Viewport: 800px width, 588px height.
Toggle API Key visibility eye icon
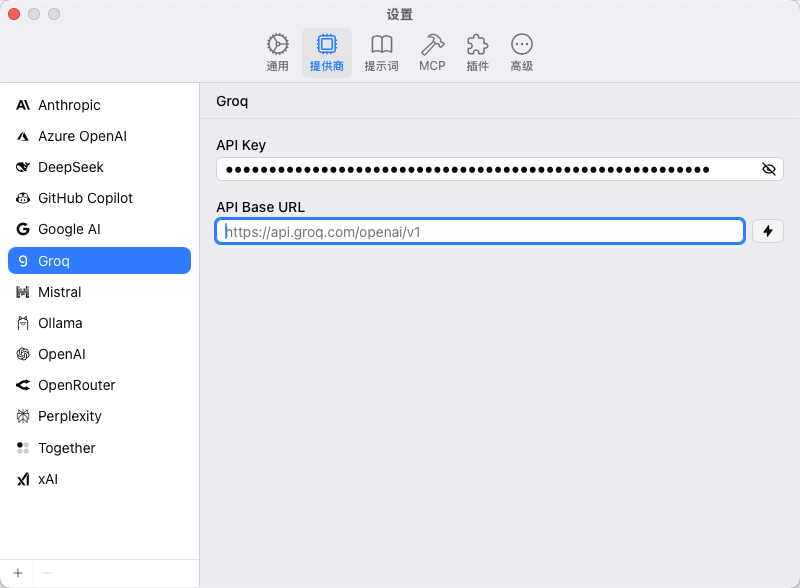tap(768, 169)
